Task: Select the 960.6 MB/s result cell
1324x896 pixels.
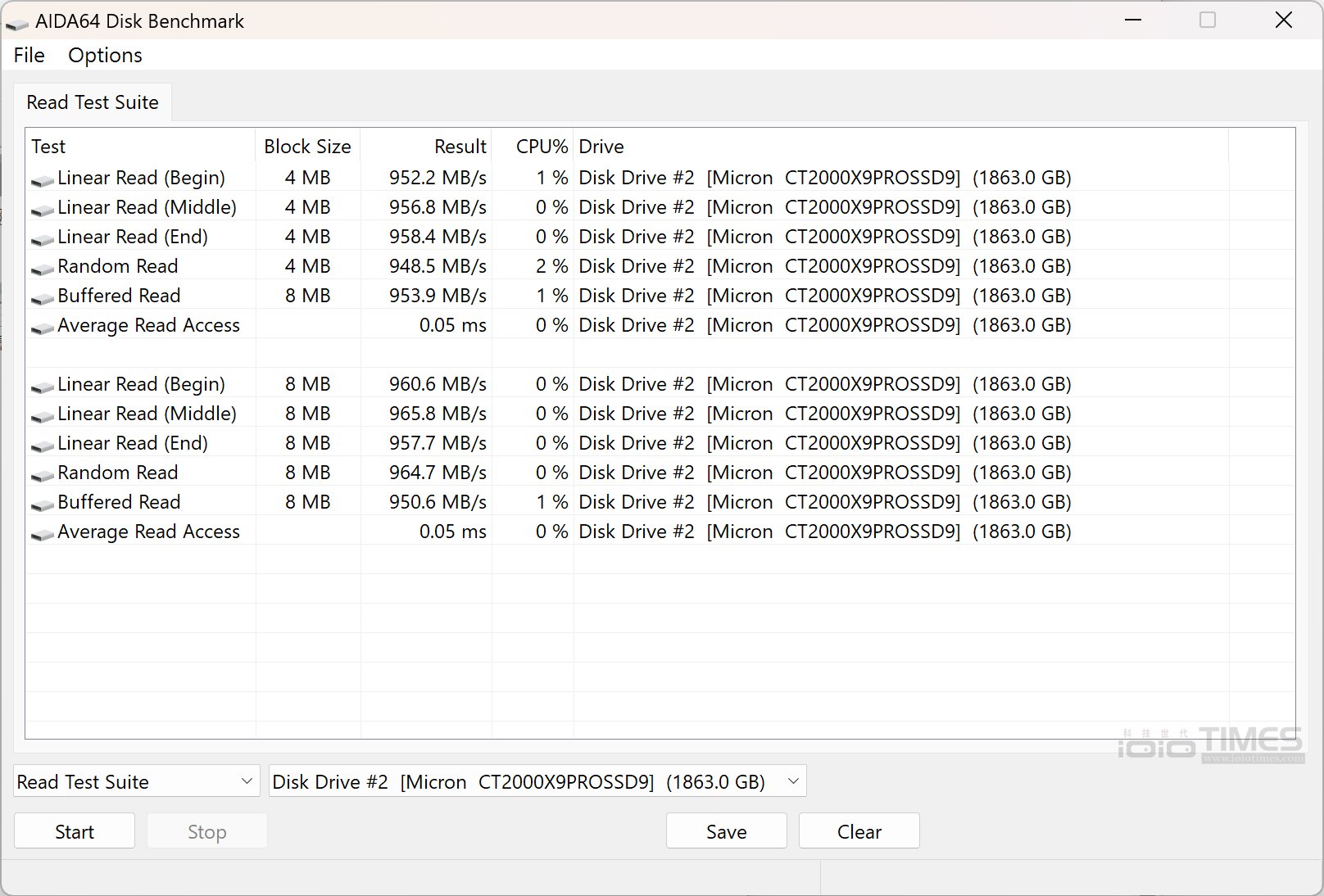Action: pyautogui.click(x=438, y=384)
